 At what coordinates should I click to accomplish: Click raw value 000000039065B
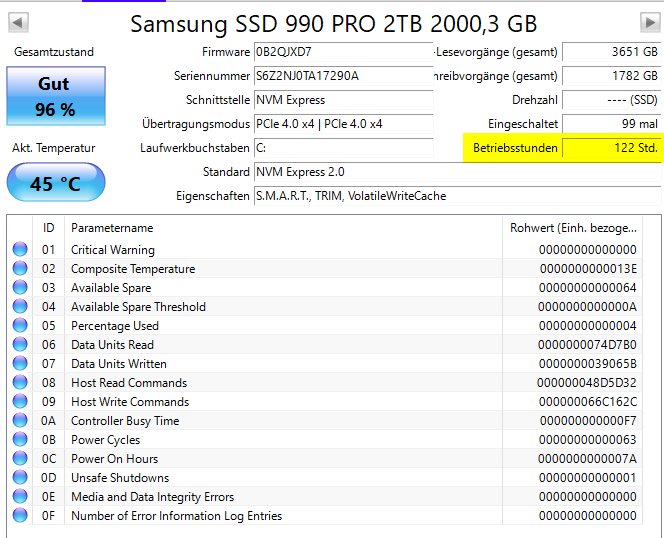(588, 364)
